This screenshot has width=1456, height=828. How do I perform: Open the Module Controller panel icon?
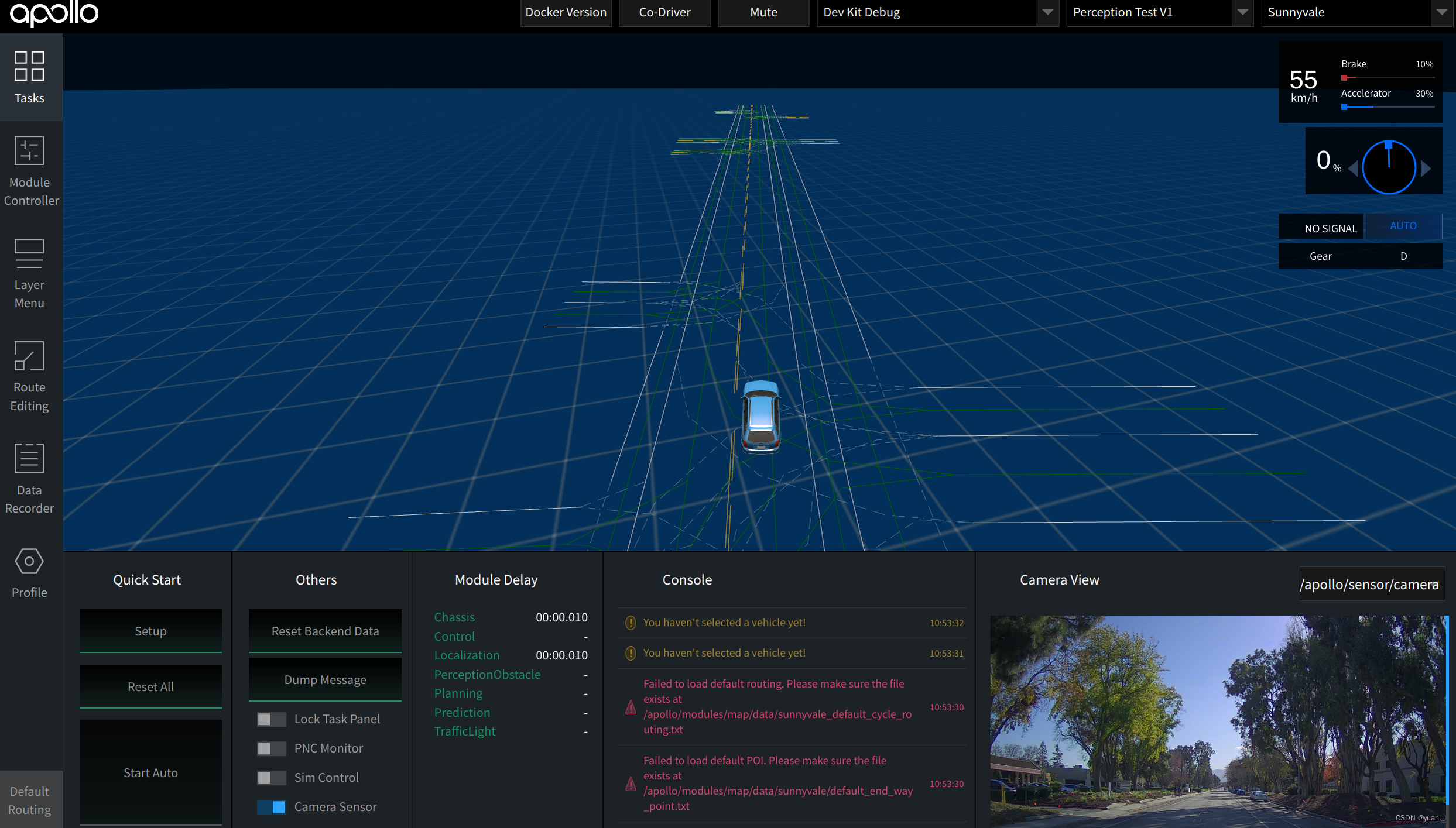click(x=29, y=150)
